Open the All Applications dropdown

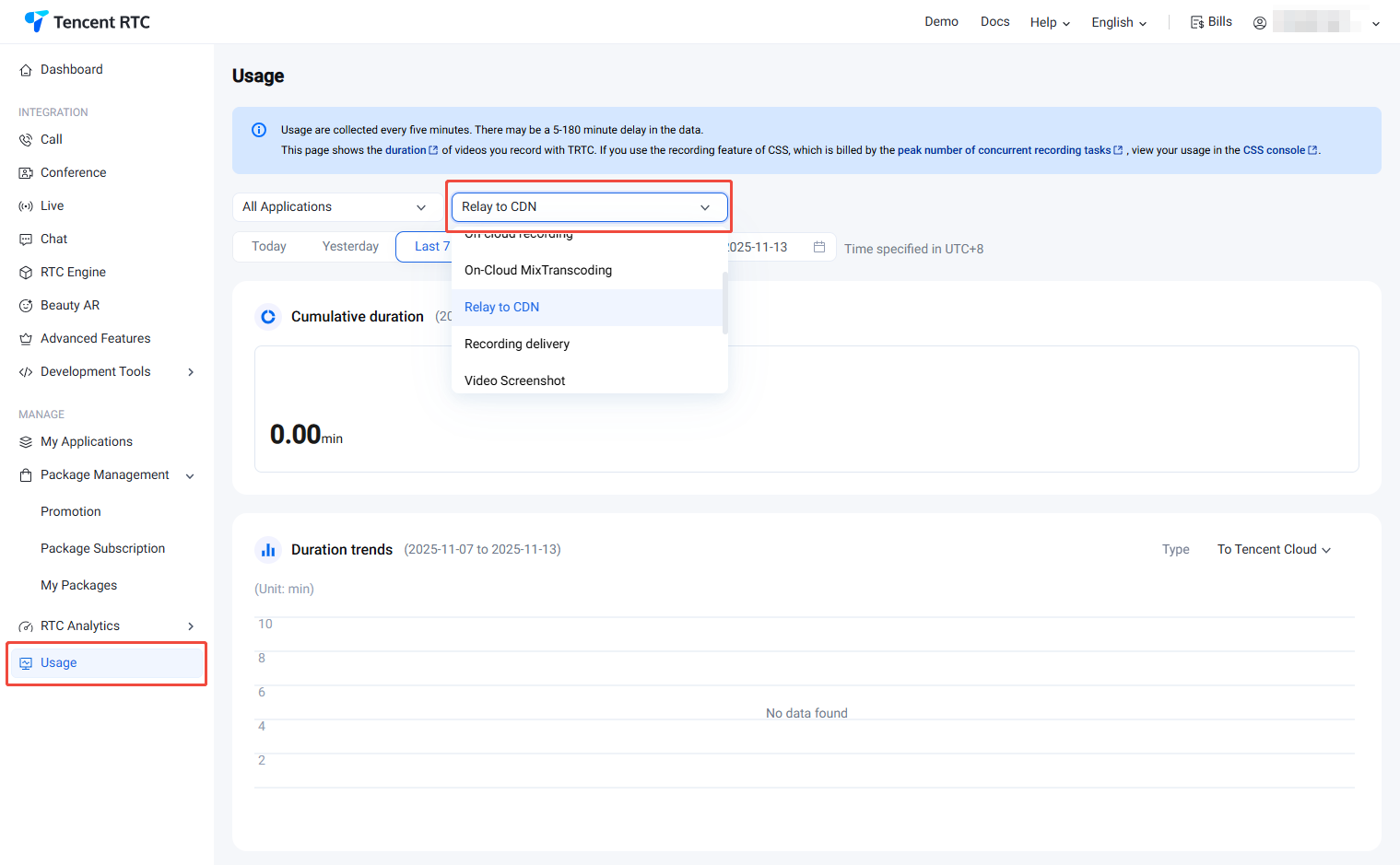coord(334,207)
